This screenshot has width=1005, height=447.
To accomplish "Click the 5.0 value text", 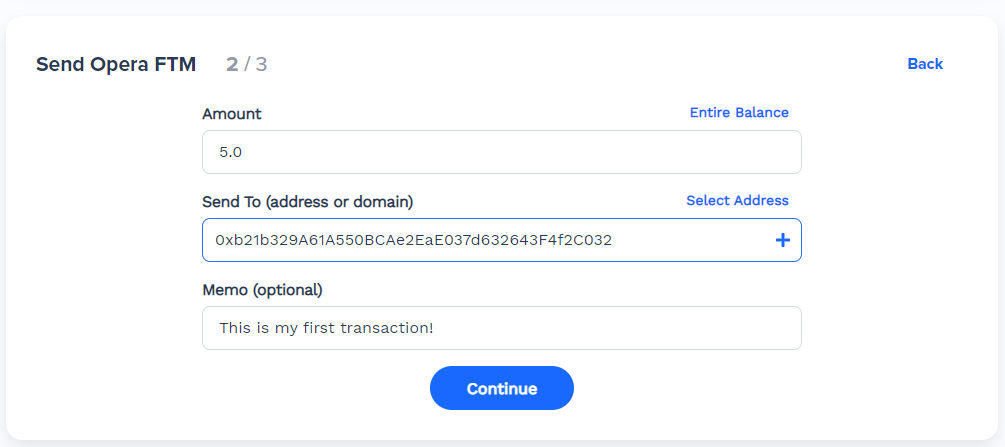I will 231,153.
